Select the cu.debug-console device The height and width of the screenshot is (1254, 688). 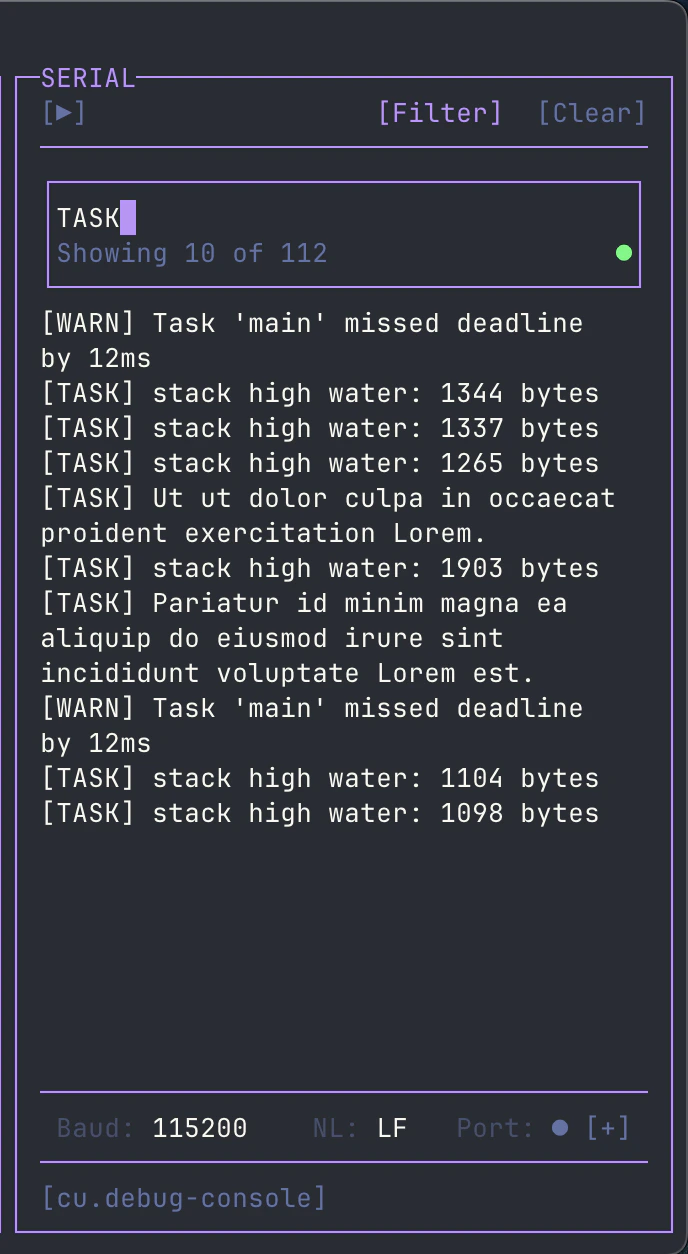pos(184,1197)
